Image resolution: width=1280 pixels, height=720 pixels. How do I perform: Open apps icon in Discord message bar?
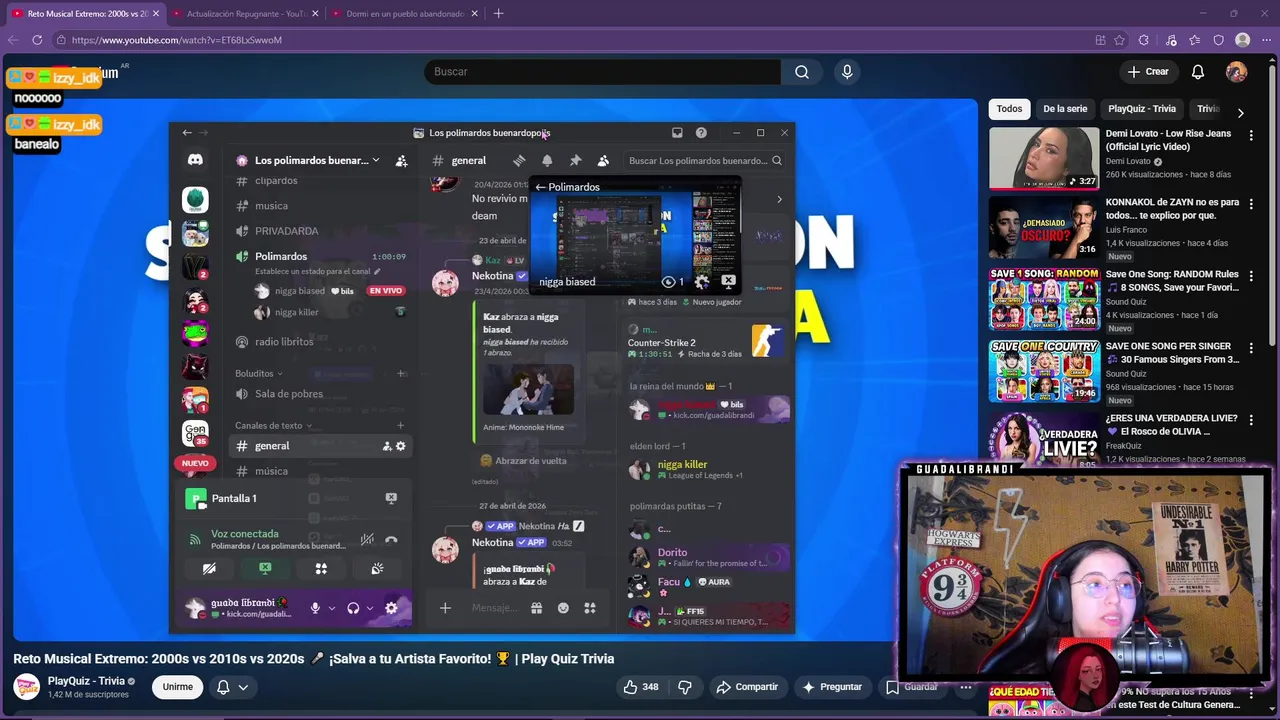click(590, 608)
